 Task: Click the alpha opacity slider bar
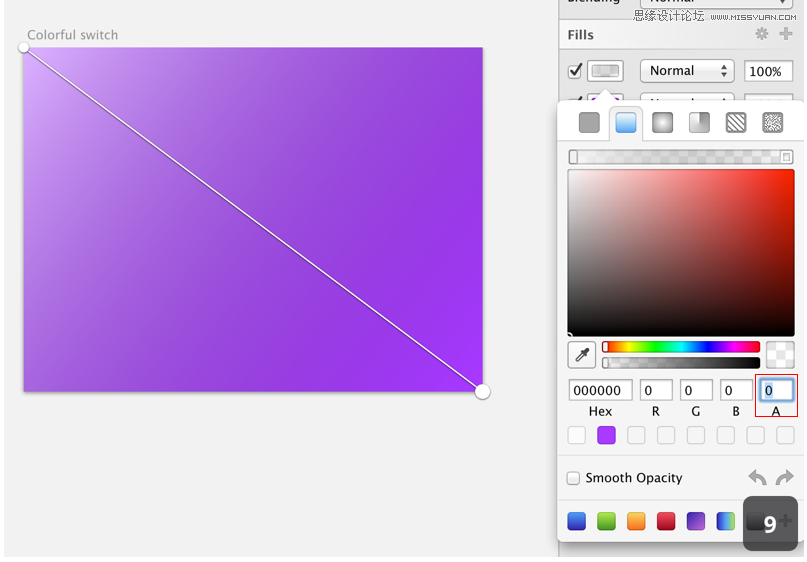click(681, 362)
